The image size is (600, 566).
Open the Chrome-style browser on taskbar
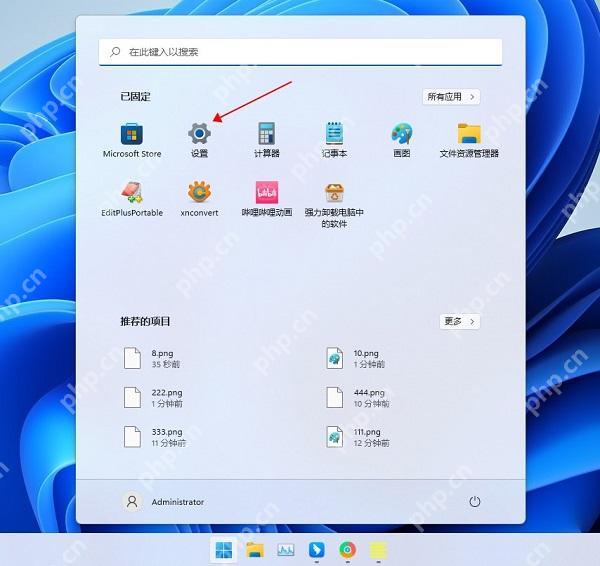[347, 550]
